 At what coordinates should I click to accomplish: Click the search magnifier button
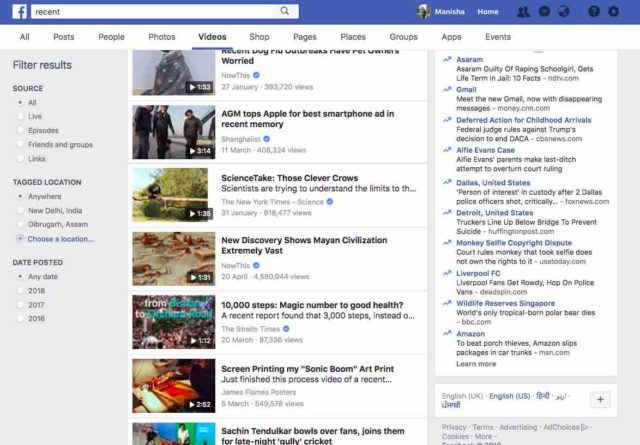coord(286,12)
